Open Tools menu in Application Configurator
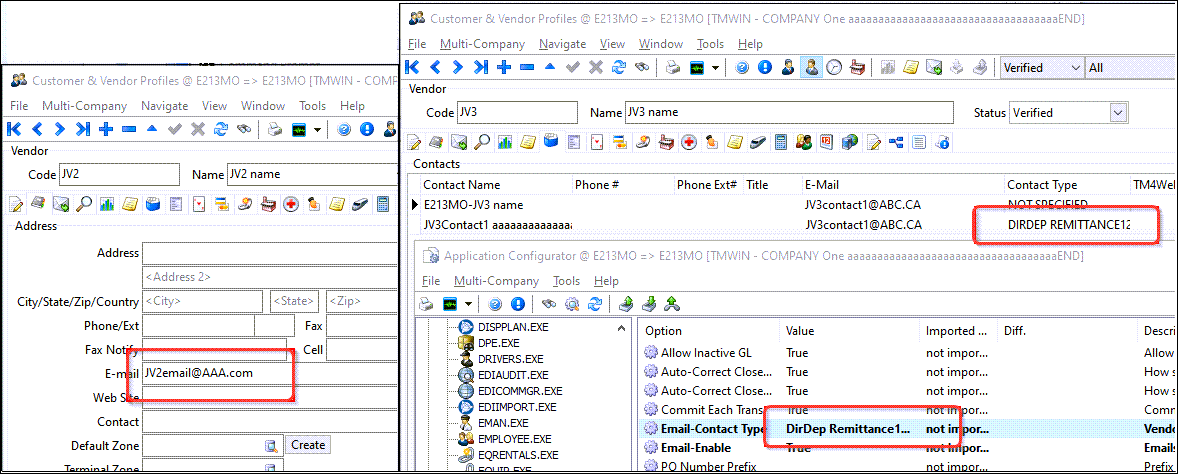 (x=566, y=281)
